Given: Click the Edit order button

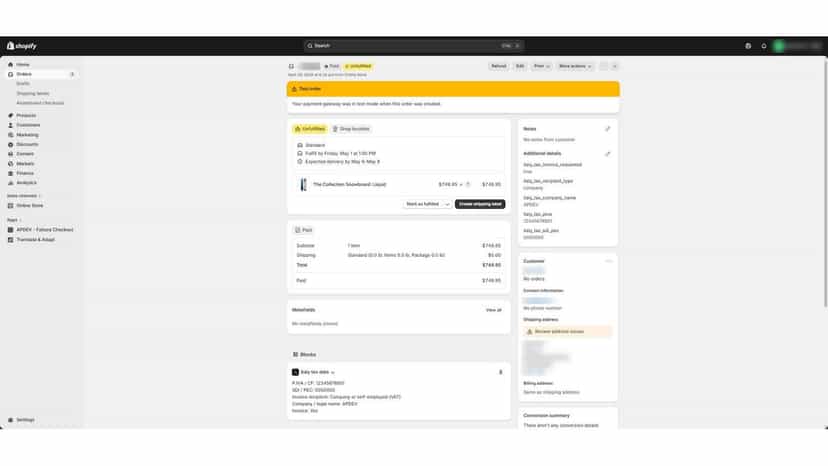Looking at the screenshot, I should click(520, 66).
